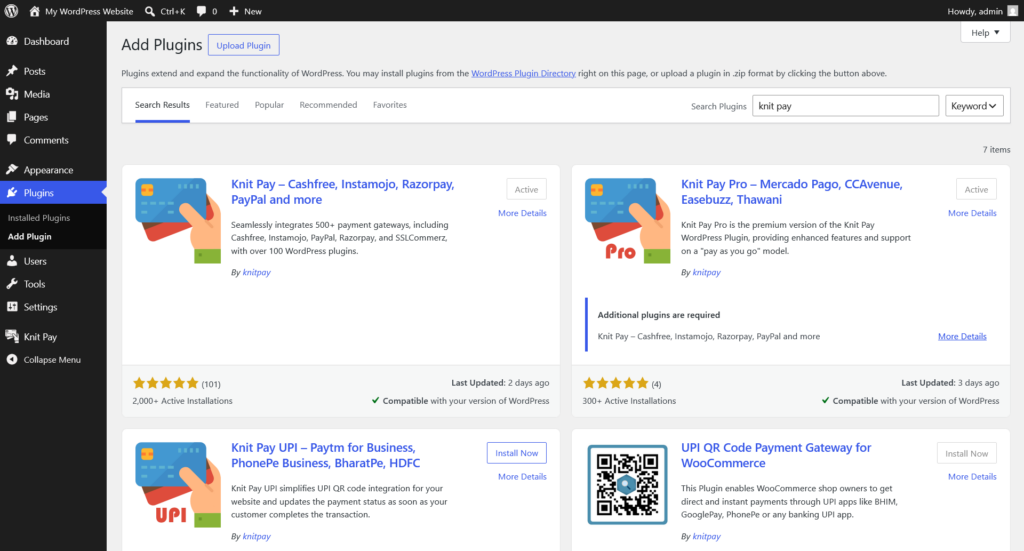
Task: Click the Tools wrench icon
Action: tap(12, 284)
